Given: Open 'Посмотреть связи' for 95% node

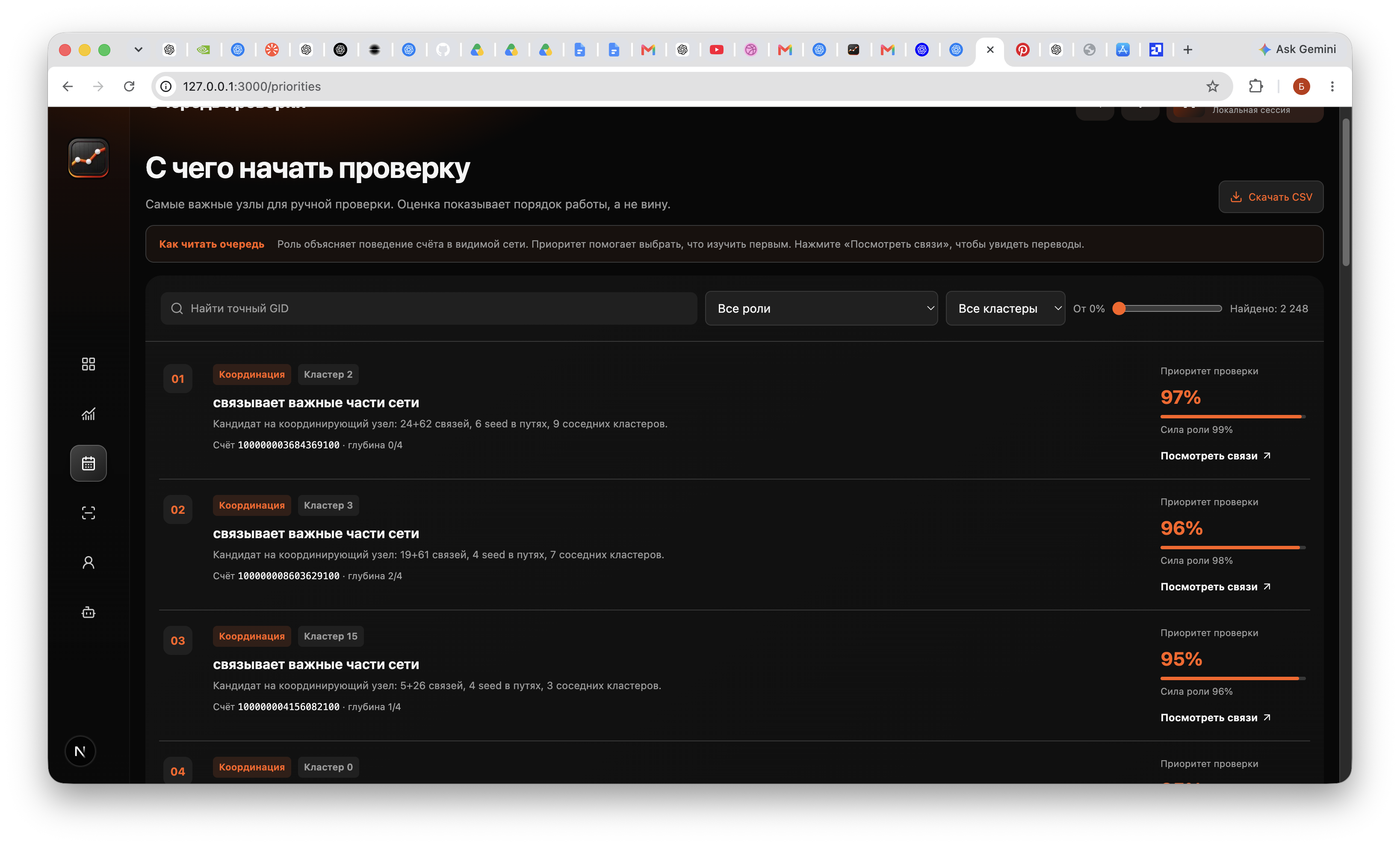Looking at the screenshot, I should click(1215, 717).
